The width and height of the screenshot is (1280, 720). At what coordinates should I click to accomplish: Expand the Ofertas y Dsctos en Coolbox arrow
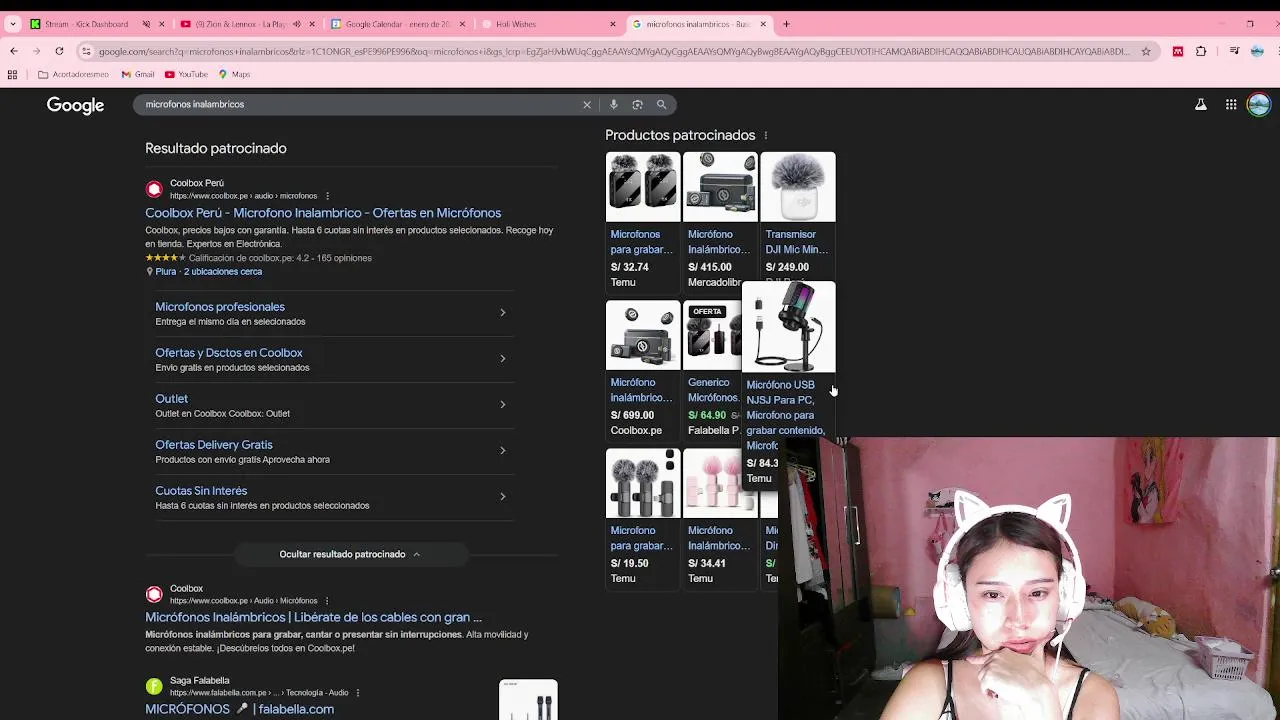503,359
